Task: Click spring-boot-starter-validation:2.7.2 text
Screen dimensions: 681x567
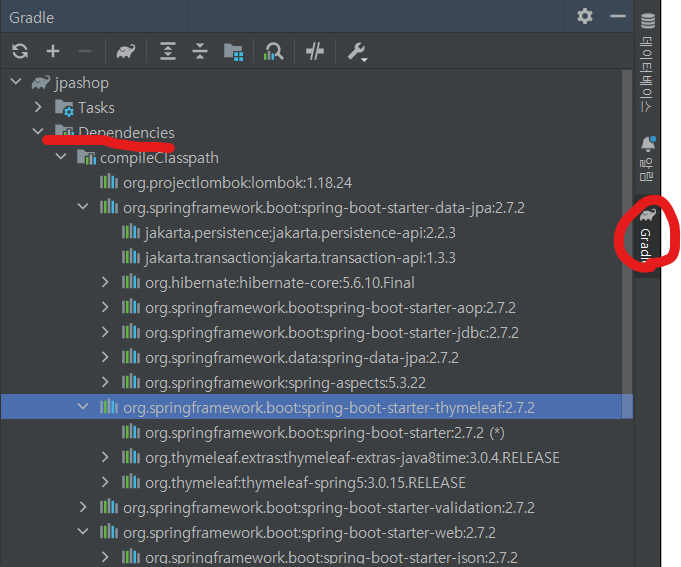Action: point(329,508)
